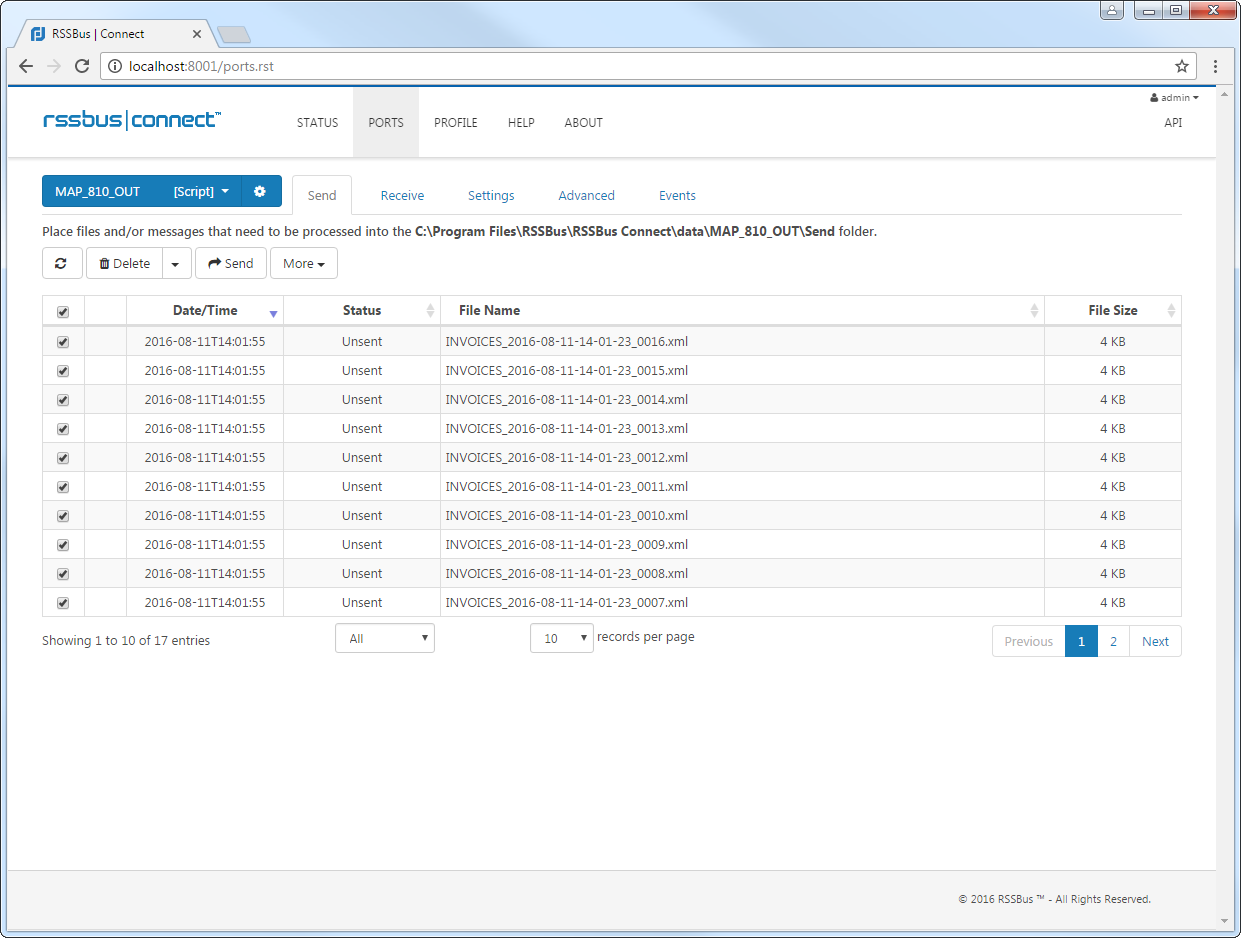Open new browser tab
Viewport: 1241px width, 938px height.
coord(233,35)
